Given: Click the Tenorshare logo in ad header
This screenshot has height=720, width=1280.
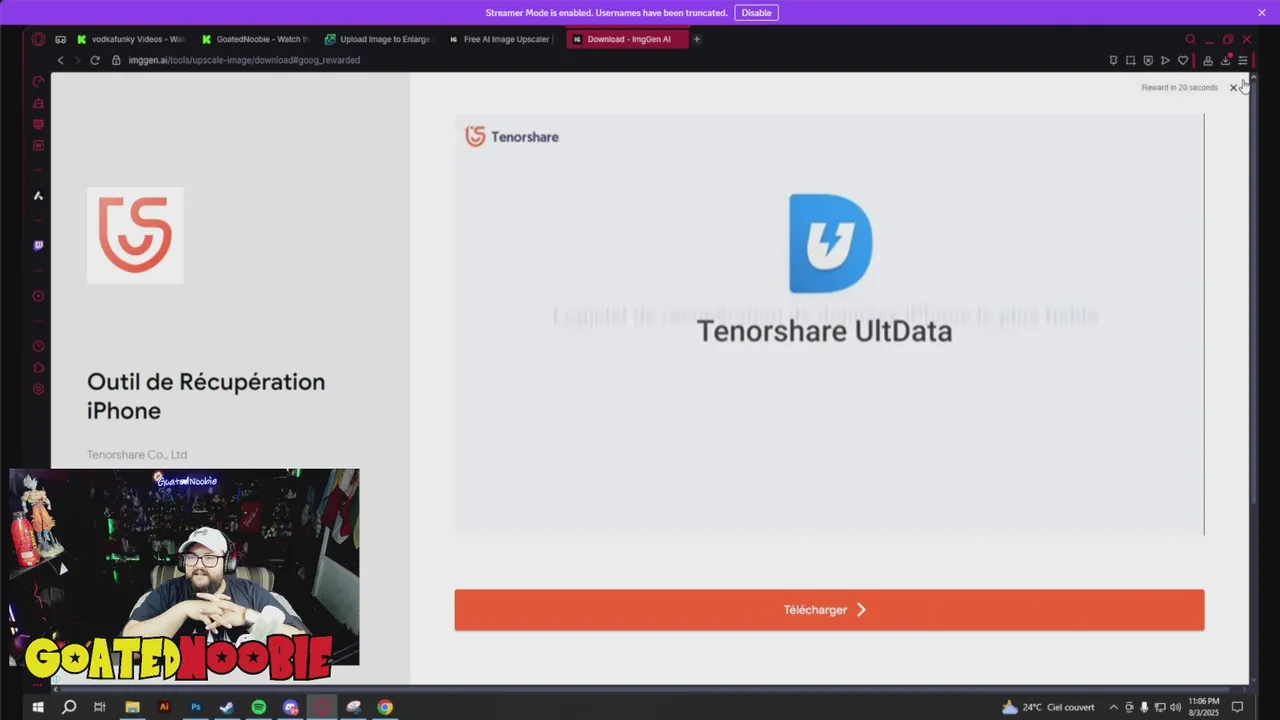Looking at the screenshot, I should pos(512,136).
